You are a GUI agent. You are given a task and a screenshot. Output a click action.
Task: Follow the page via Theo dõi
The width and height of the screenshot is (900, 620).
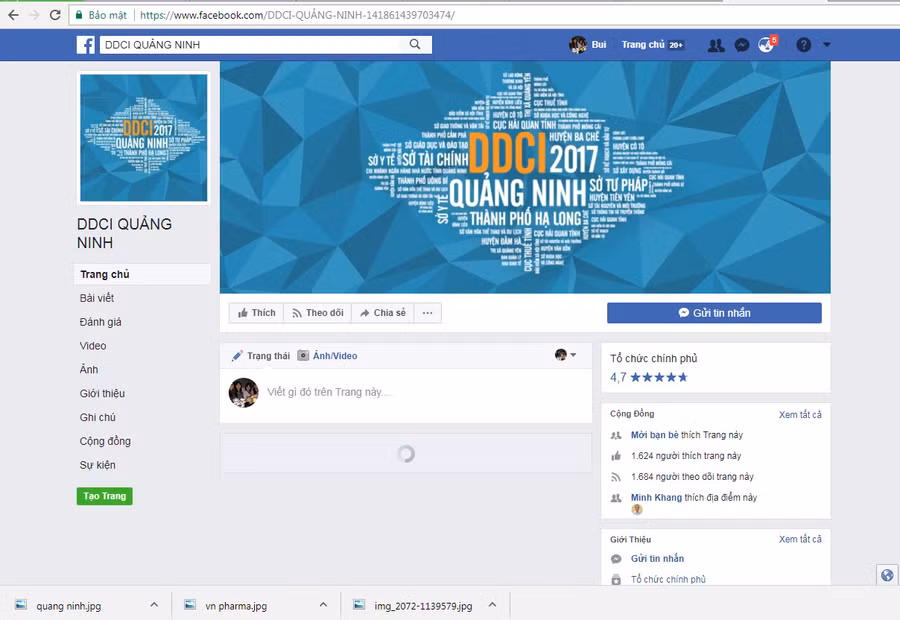pyautogui.click(x=318, y=312)
